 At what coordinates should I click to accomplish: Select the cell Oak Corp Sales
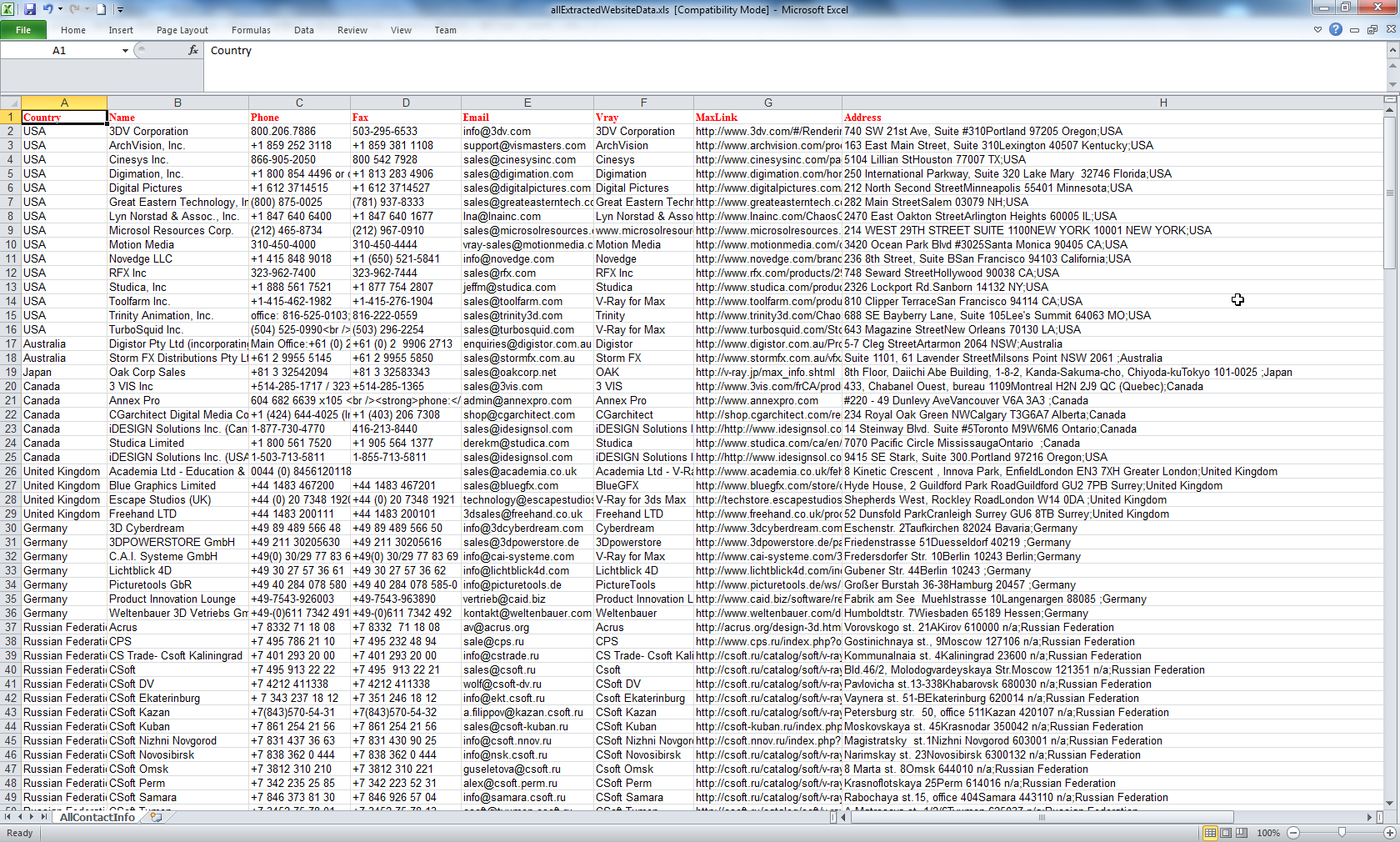click(x=177, y=372)
